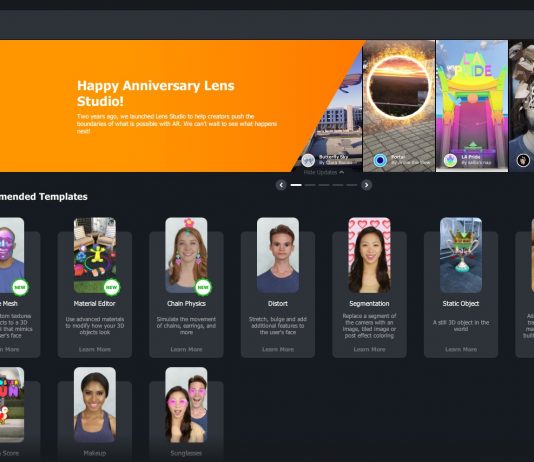Viewport: 534px width, 462px height.
Task: Click 'Simulate the movement of chains' description
Action: point(186,325)
